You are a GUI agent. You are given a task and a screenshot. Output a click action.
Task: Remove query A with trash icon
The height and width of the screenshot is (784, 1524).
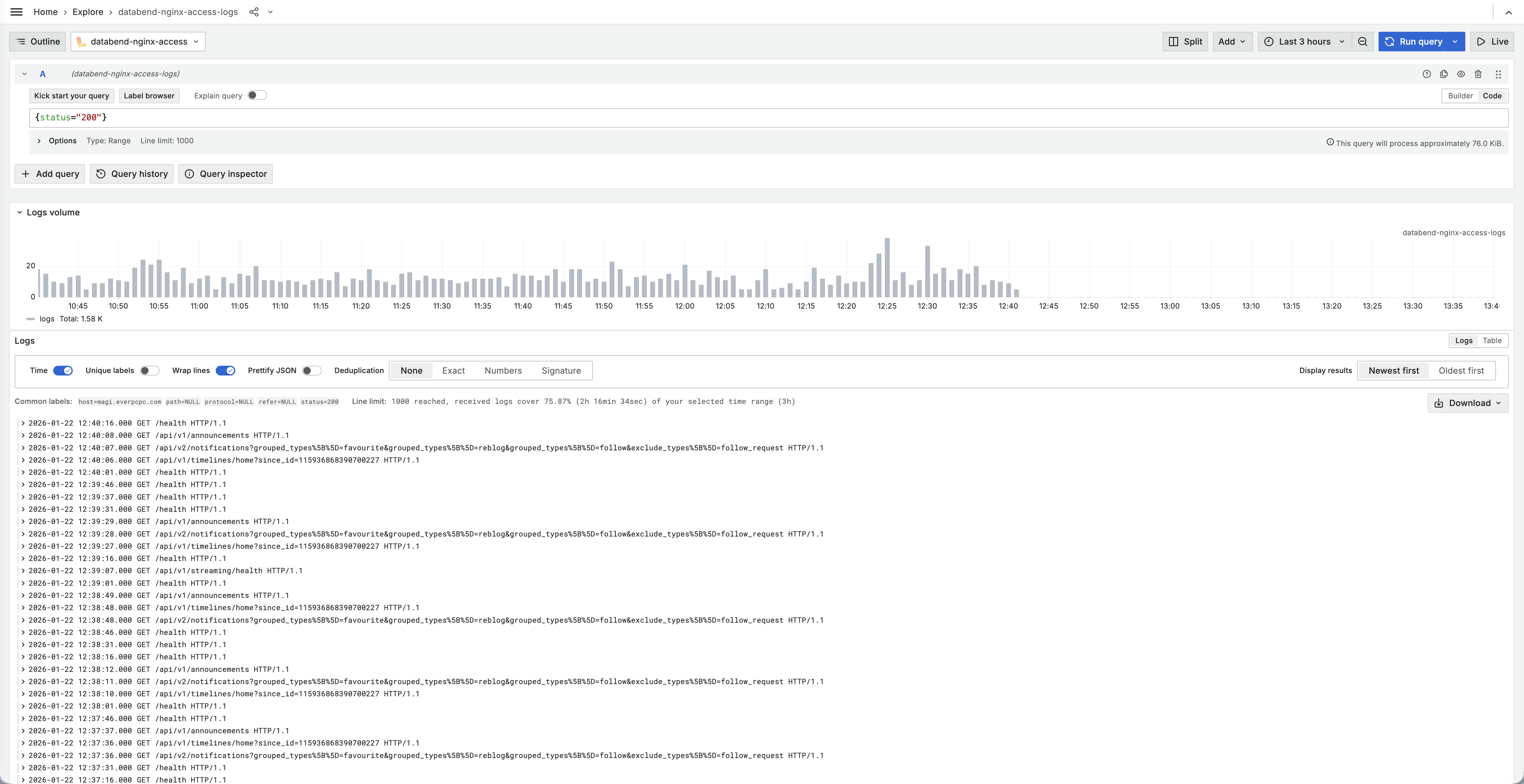click(1478, 74)
